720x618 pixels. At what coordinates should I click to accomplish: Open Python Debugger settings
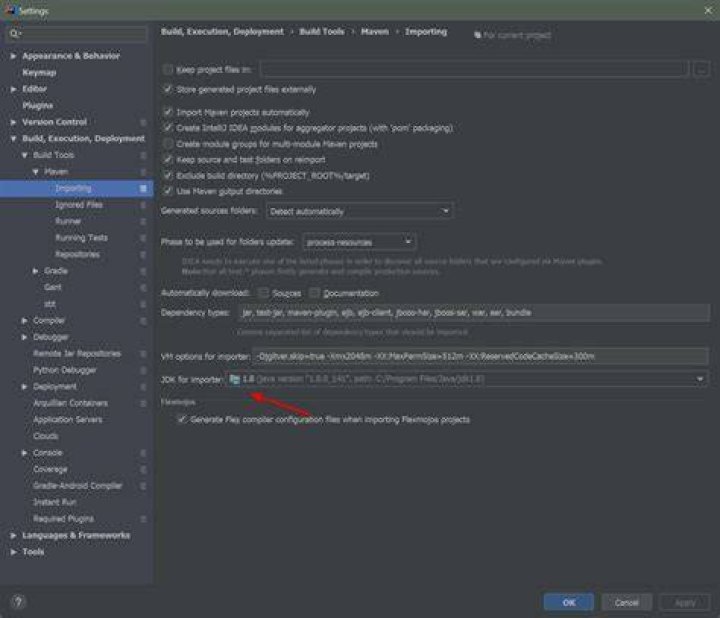(65, 370)
